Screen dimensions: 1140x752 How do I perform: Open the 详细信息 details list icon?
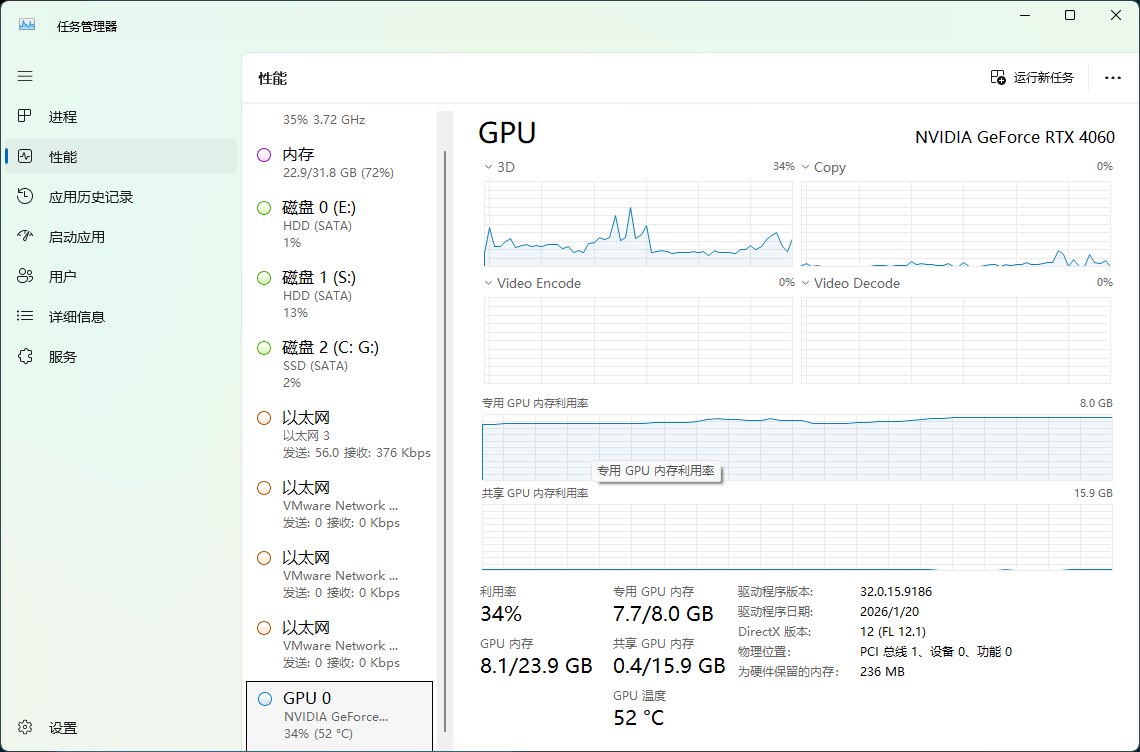click(25, 316)
